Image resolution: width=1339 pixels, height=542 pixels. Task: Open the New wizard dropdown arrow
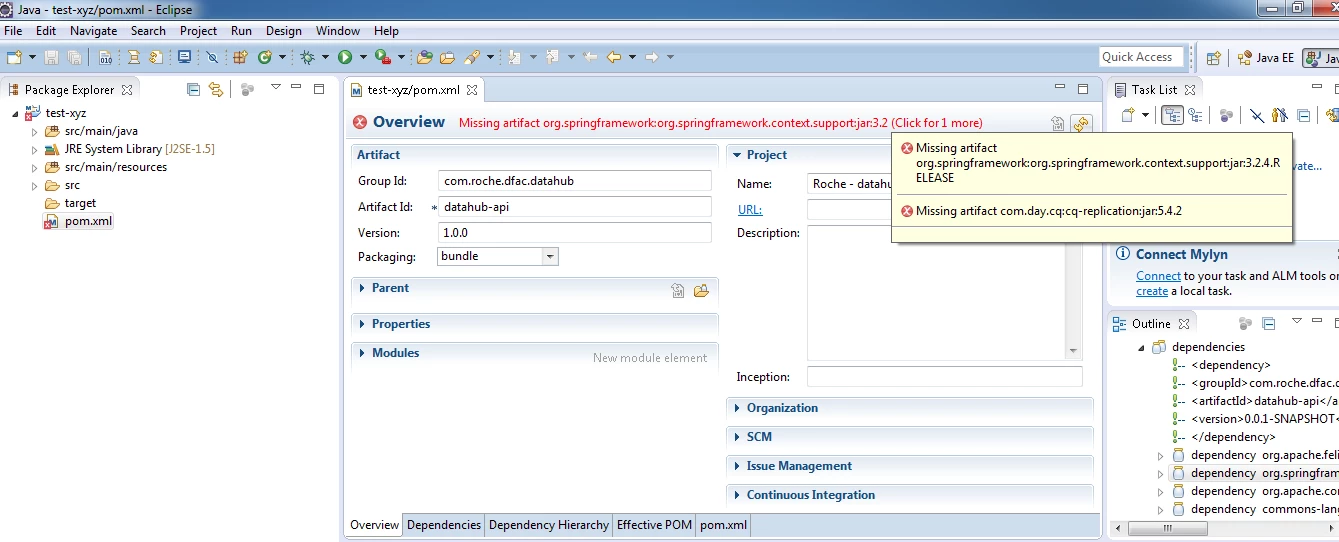pos(32,58)
